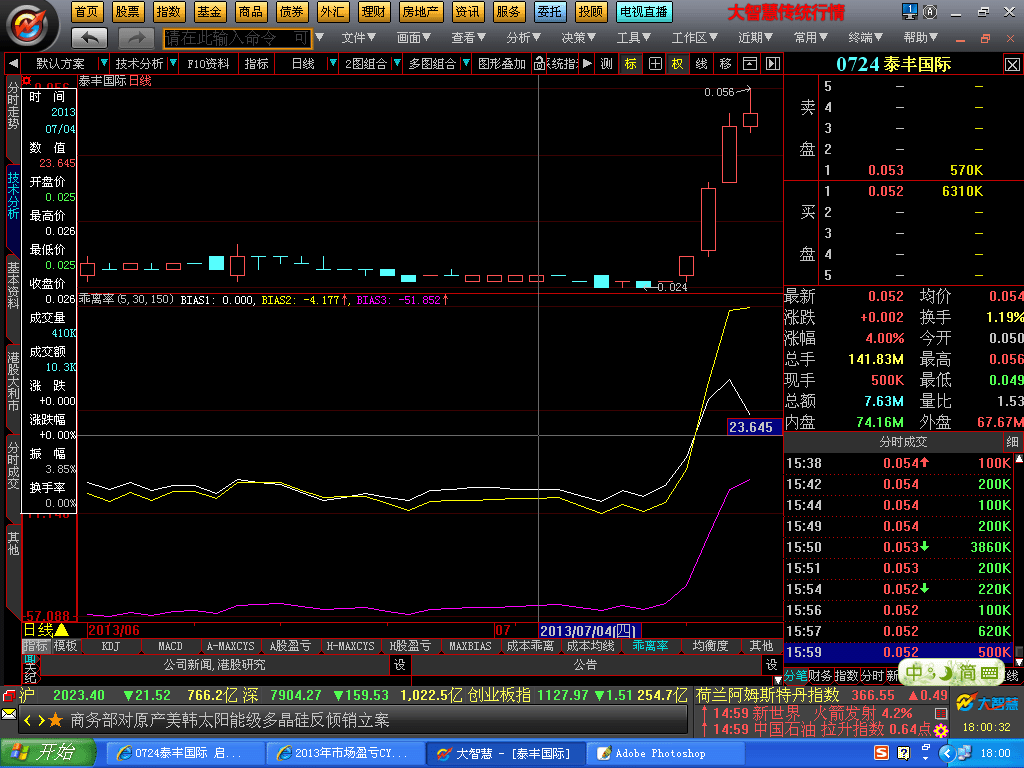Screen dimensions: 1024x768
Task: Click the next news arrow in ticker
Action: click(40, 720)
